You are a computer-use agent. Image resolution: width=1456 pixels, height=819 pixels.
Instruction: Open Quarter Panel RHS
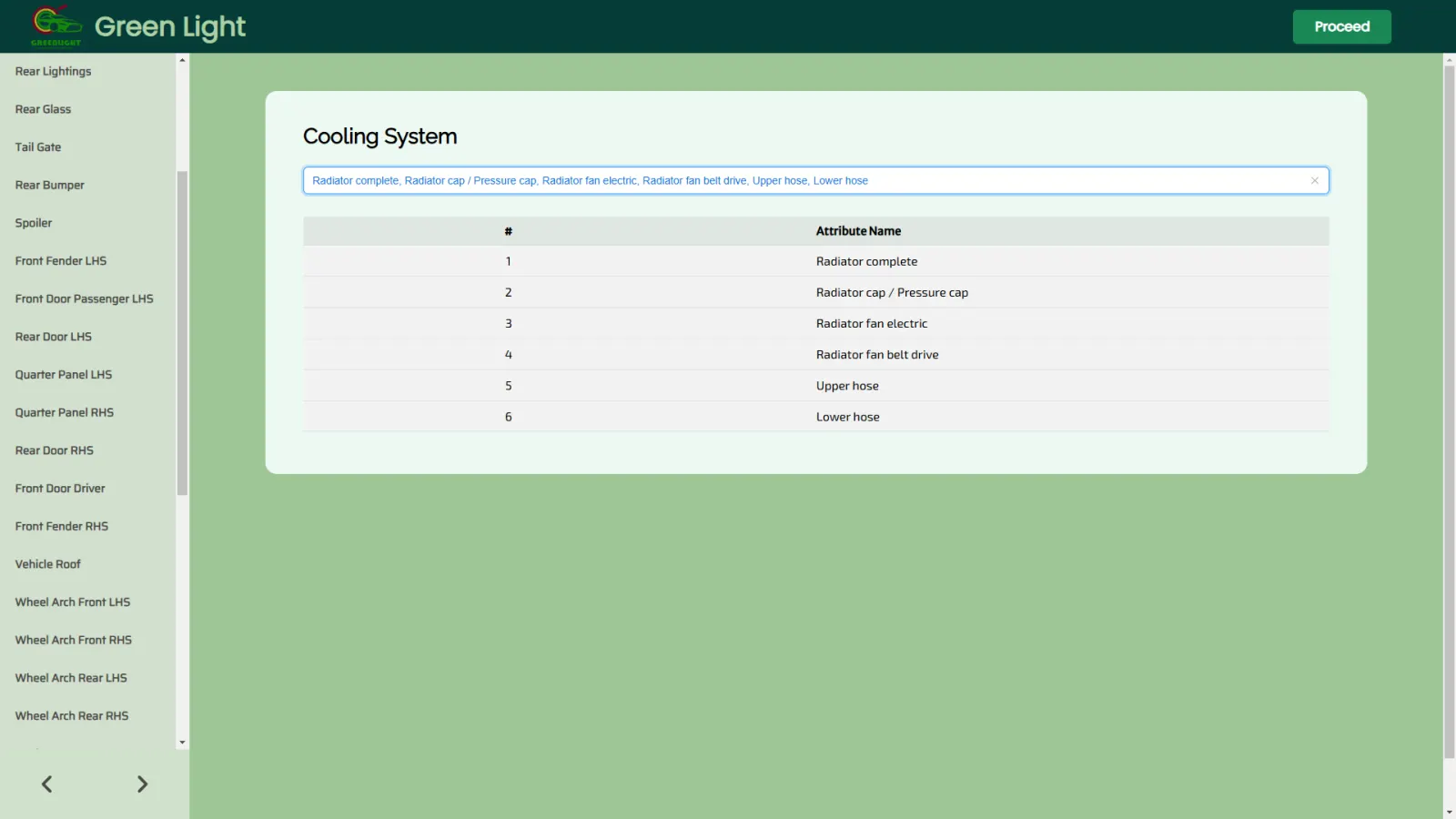[65, 412]
